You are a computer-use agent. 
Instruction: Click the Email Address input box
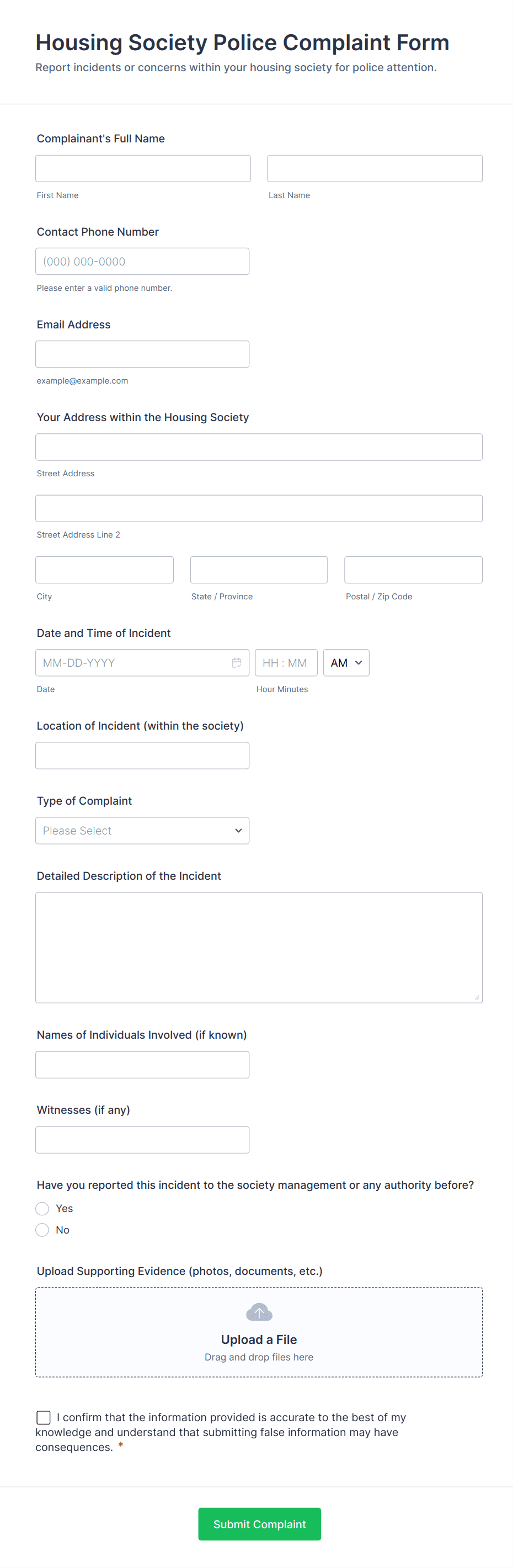(x=142, y=354)
